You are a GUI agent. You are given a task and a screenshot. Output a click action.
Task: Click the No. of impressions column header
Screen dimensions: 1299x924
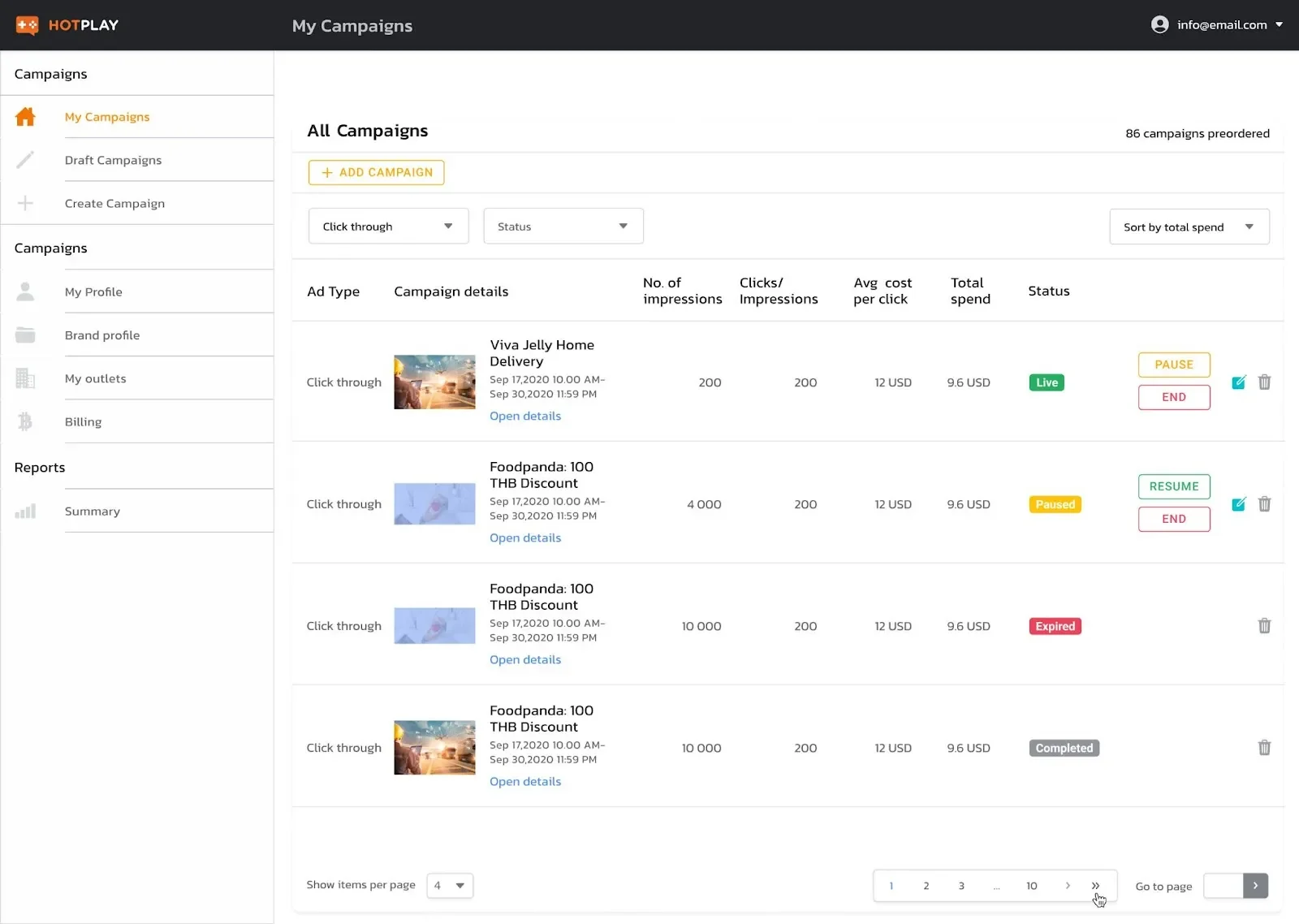[682, 291]
